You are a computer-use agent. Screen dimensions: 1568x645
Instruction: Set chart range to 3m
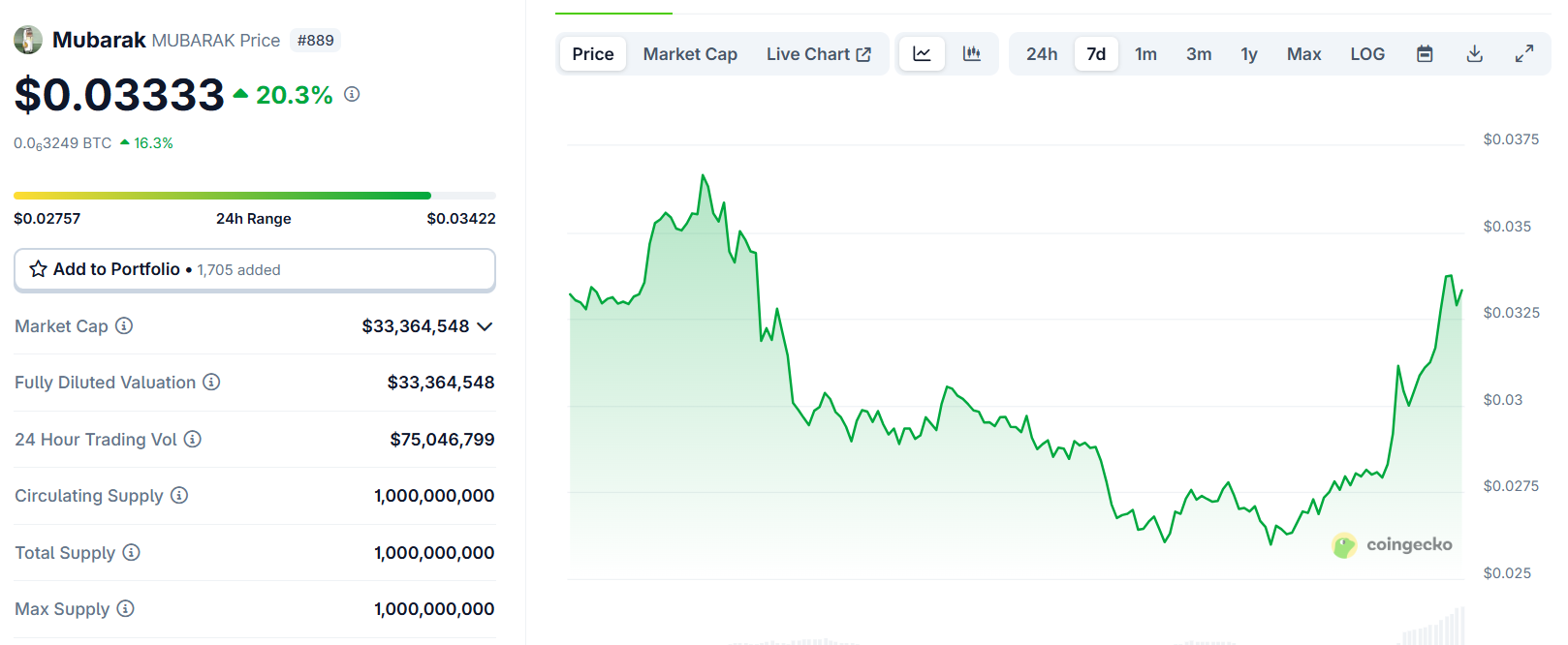[x=1199, y=54]
